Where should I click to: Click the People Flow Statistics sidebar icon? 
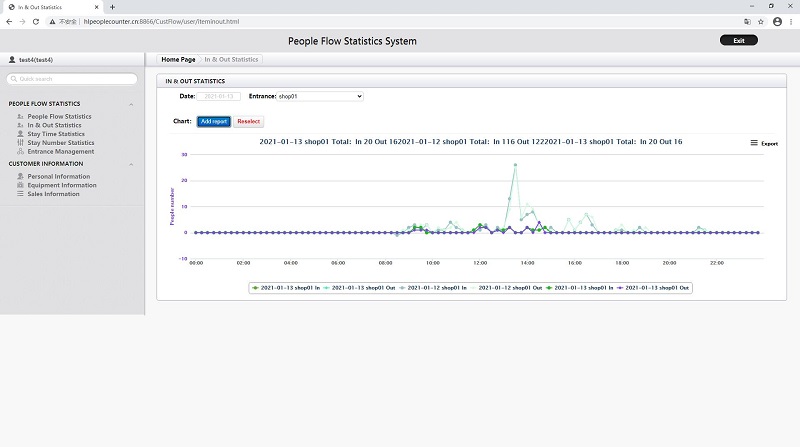click(20, 116)
